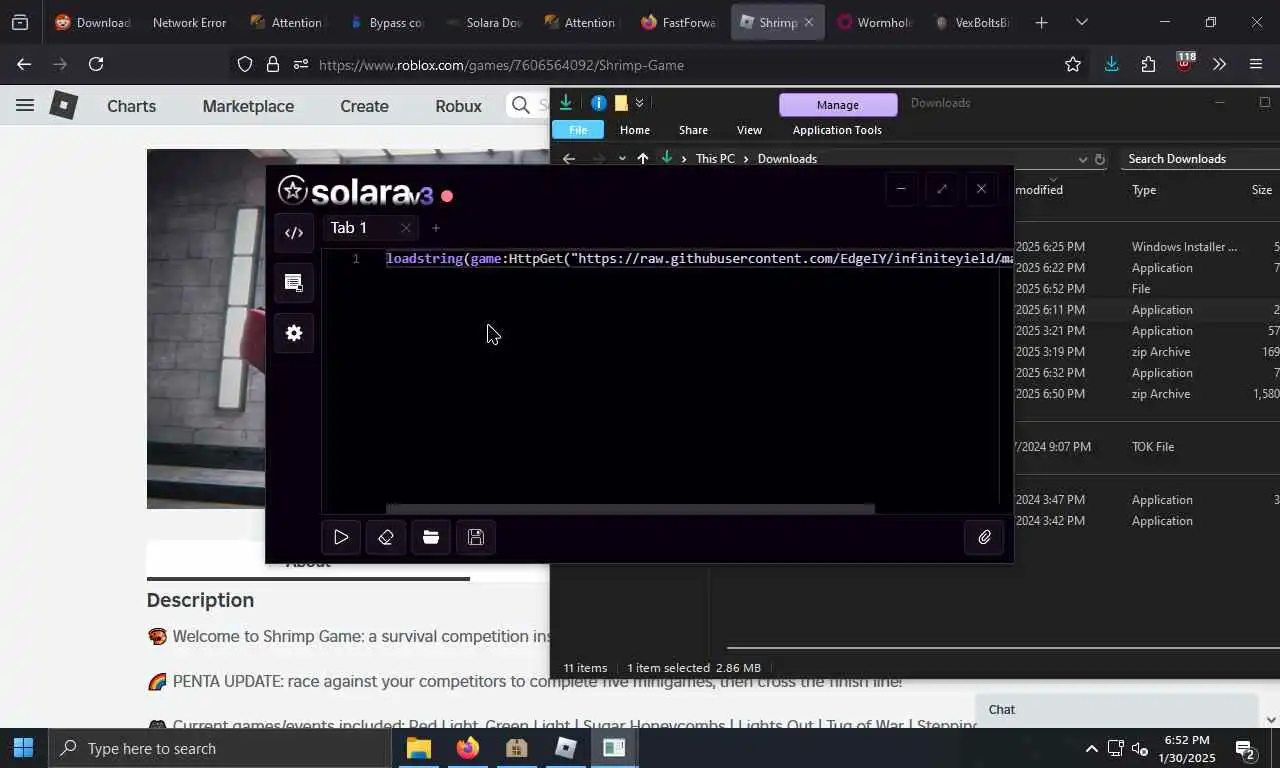The image size is (1280, 768).
Task: Switch to the Solara Dow browser tab
Action: (x=485, y=22)
